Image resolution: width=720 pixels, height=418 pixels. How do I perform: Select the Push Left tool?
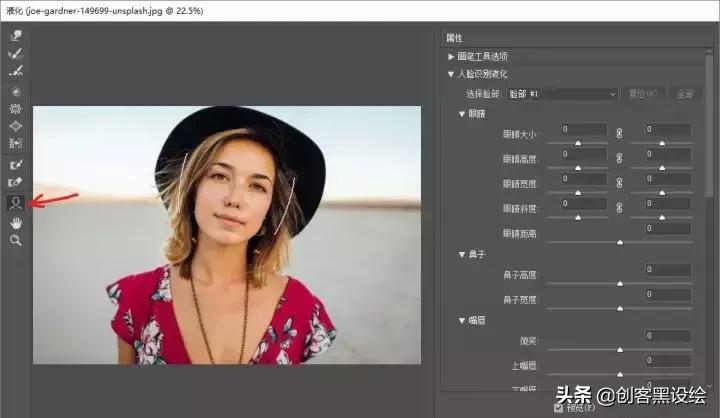[x=16, y=143]
